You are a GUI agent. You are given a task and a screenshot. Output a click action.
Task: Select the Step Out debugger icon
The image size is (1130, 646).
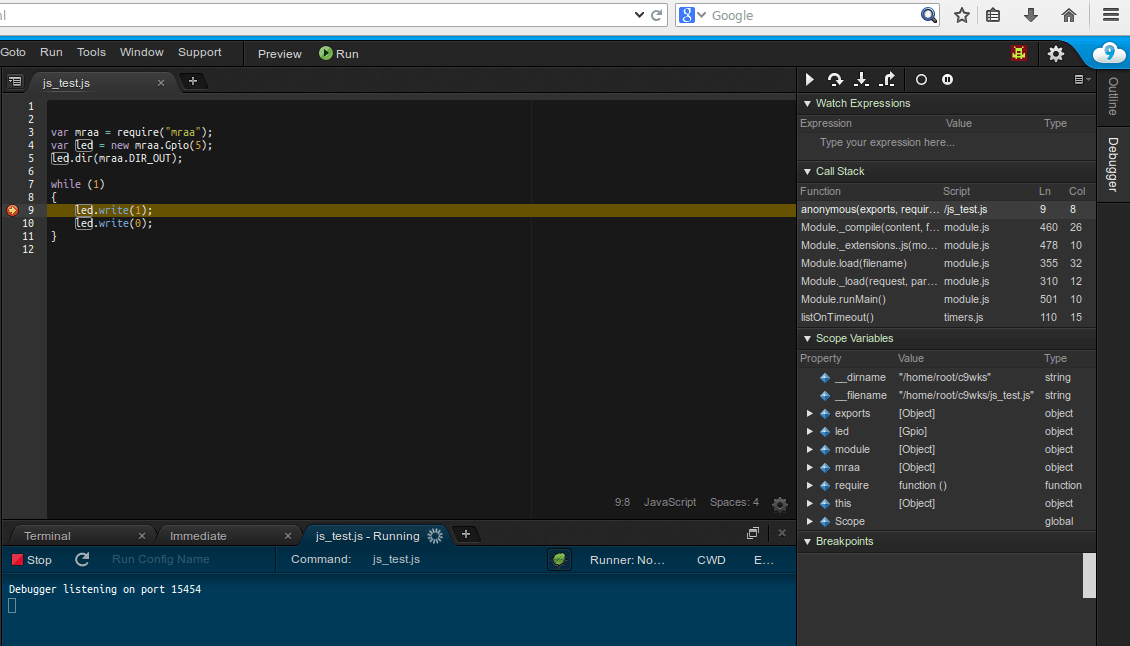pyautogui.click(x=888, y=80)
